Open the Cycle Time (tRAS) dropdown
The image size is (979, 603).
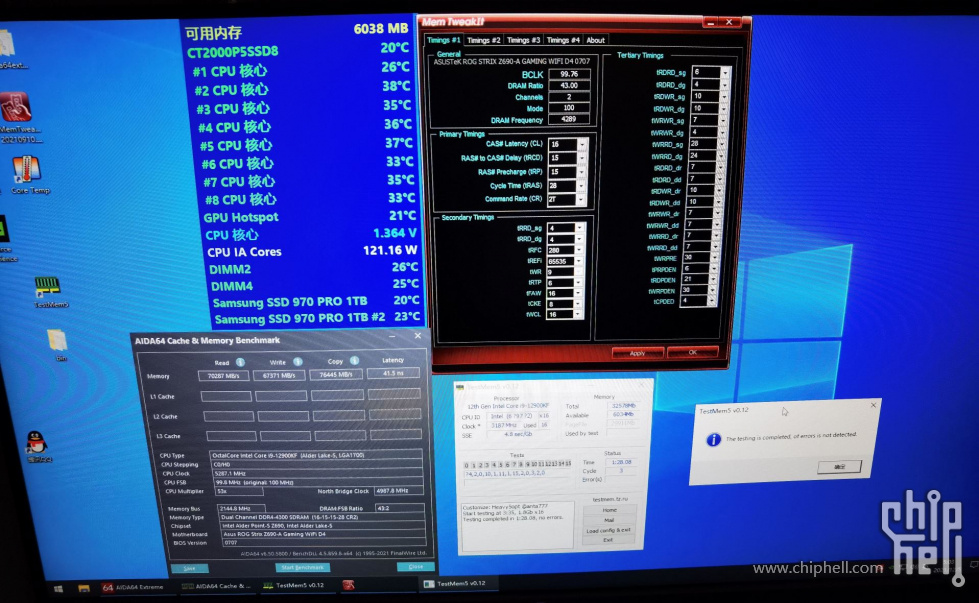click(581, 185)
